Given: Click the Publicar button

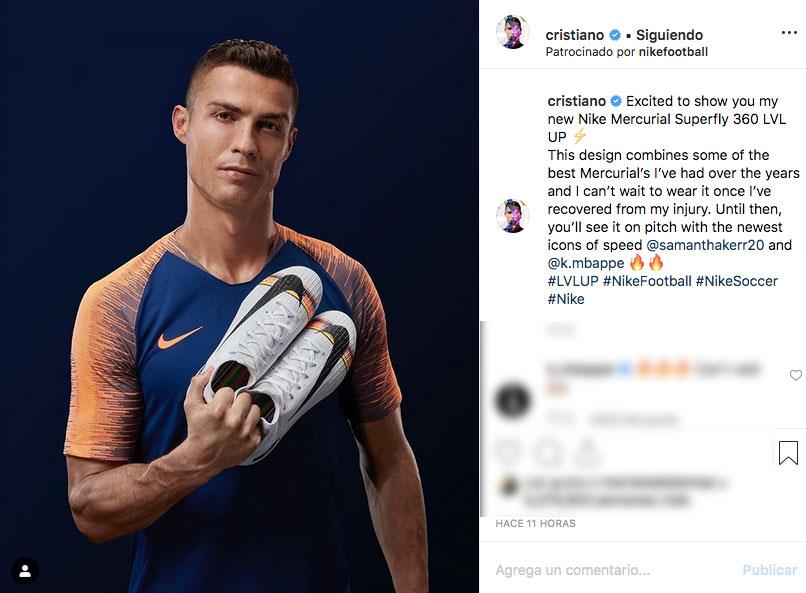Looking at the screenshot, I should (x=770, y=570).
